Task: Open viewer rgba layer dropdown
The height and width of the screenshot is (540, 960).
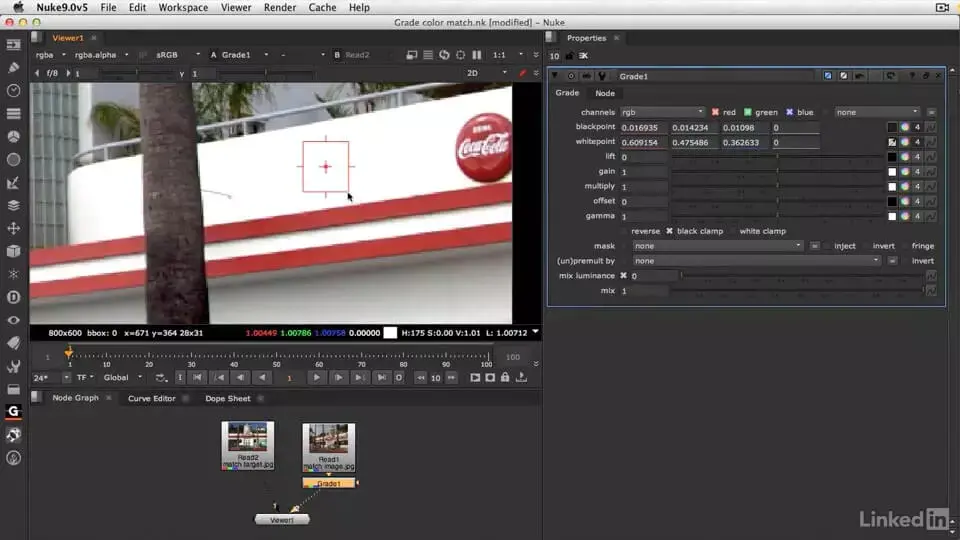Action: (x=50, y=54)
